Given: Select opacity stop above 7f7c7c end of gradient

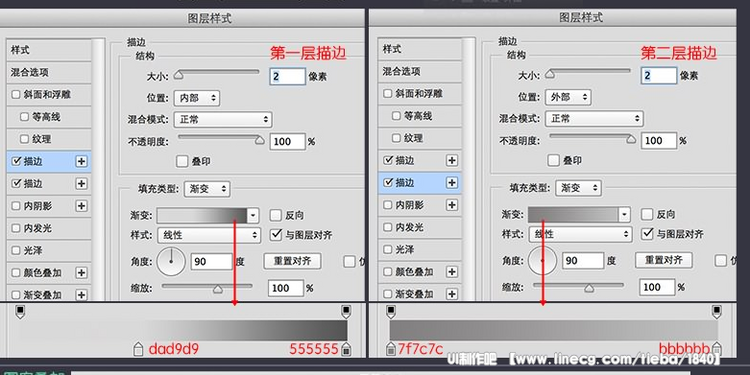Looking at the screenshot, I should pyautogui.click(x=391, y=311).
